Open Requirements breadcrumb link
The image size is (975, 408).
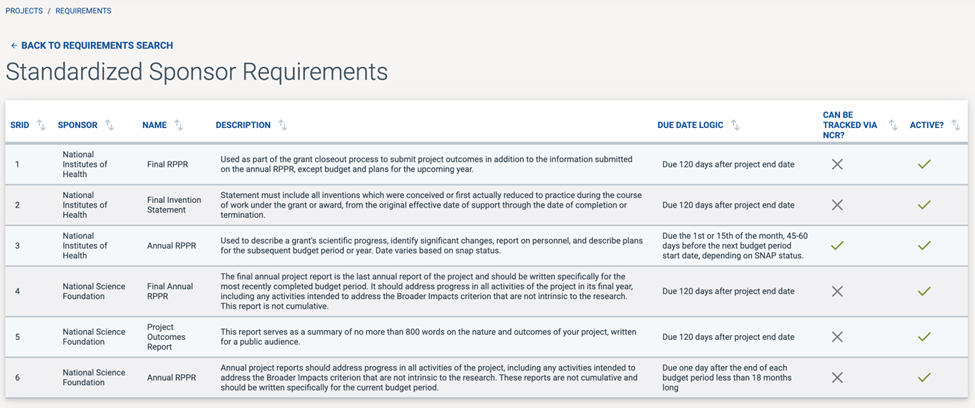(x=83, y=11)
